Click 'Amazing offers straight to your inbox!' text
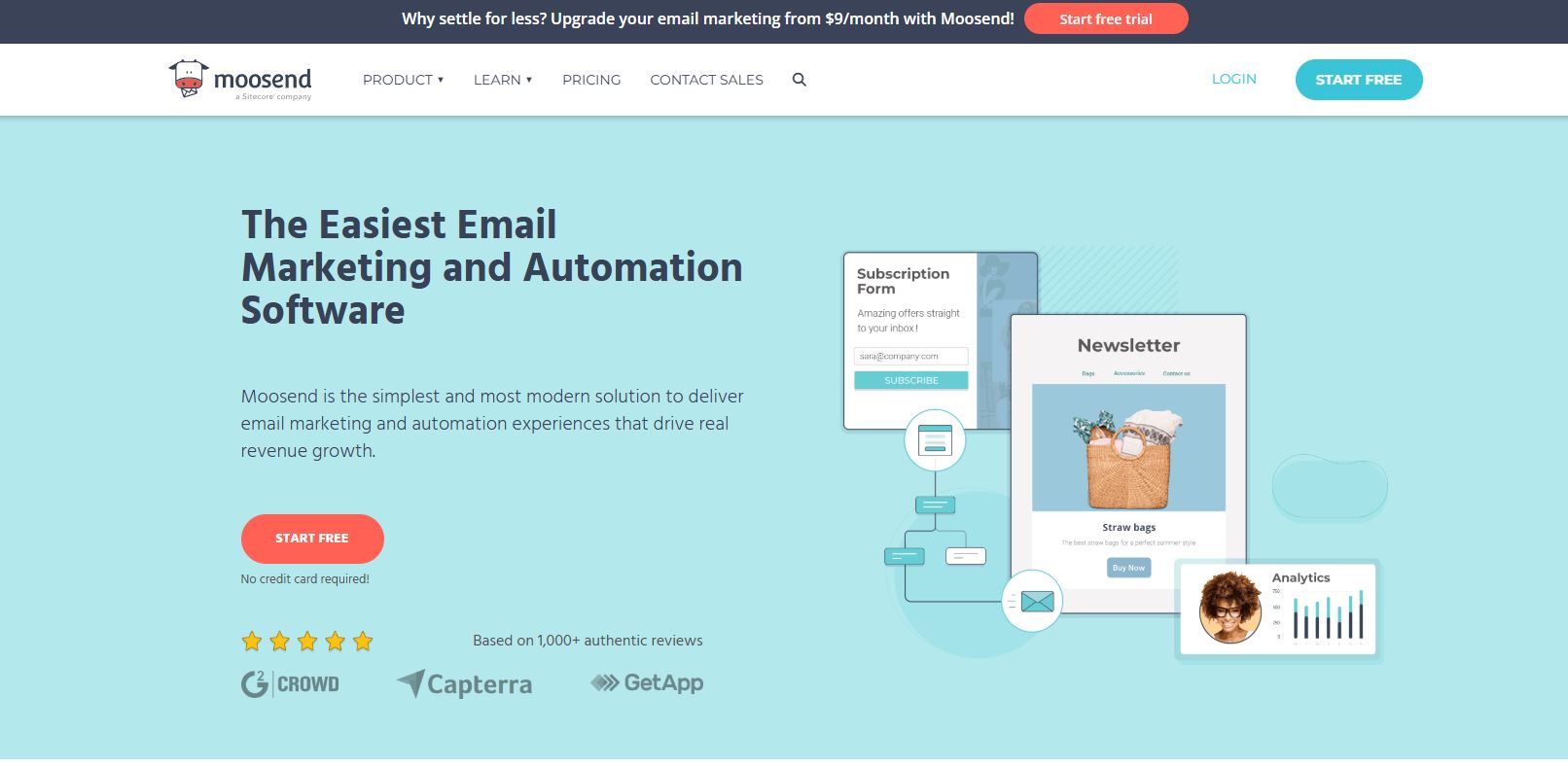 pos(909,321)
